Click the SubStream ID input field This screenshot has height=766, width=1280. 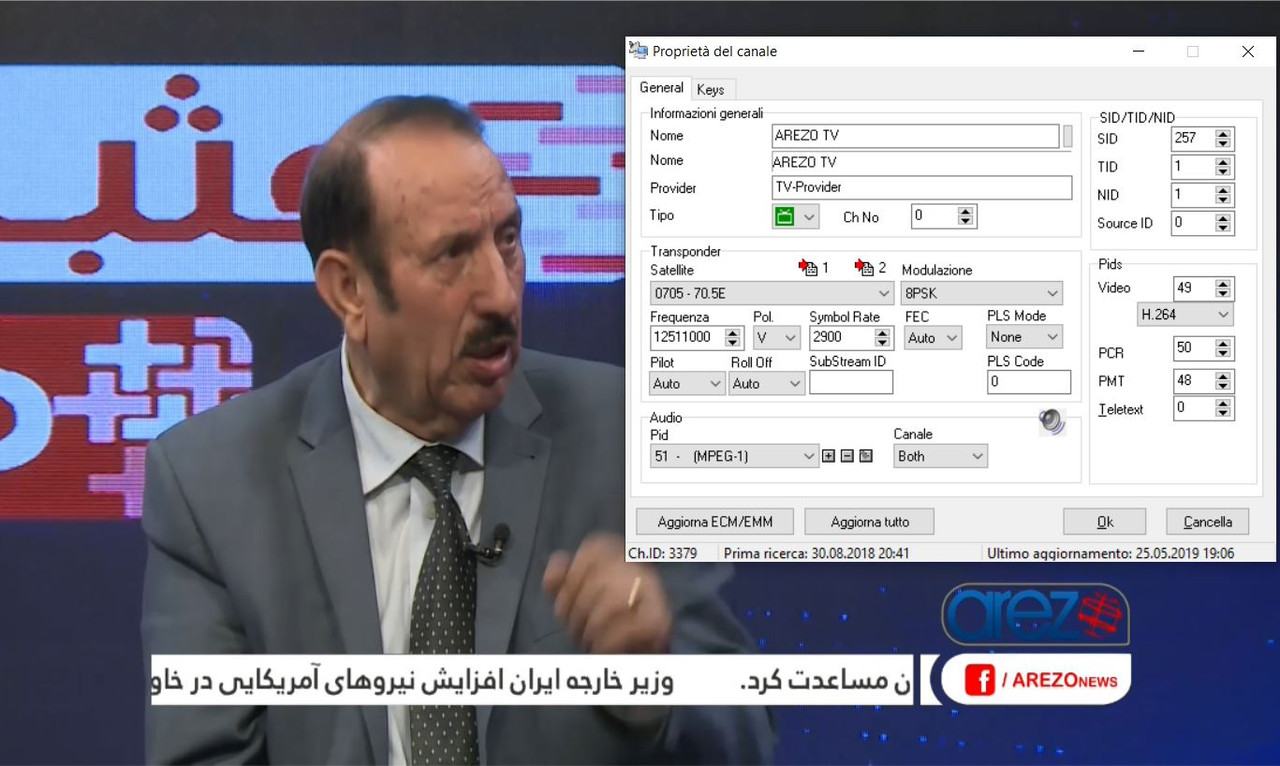[851, 383]
